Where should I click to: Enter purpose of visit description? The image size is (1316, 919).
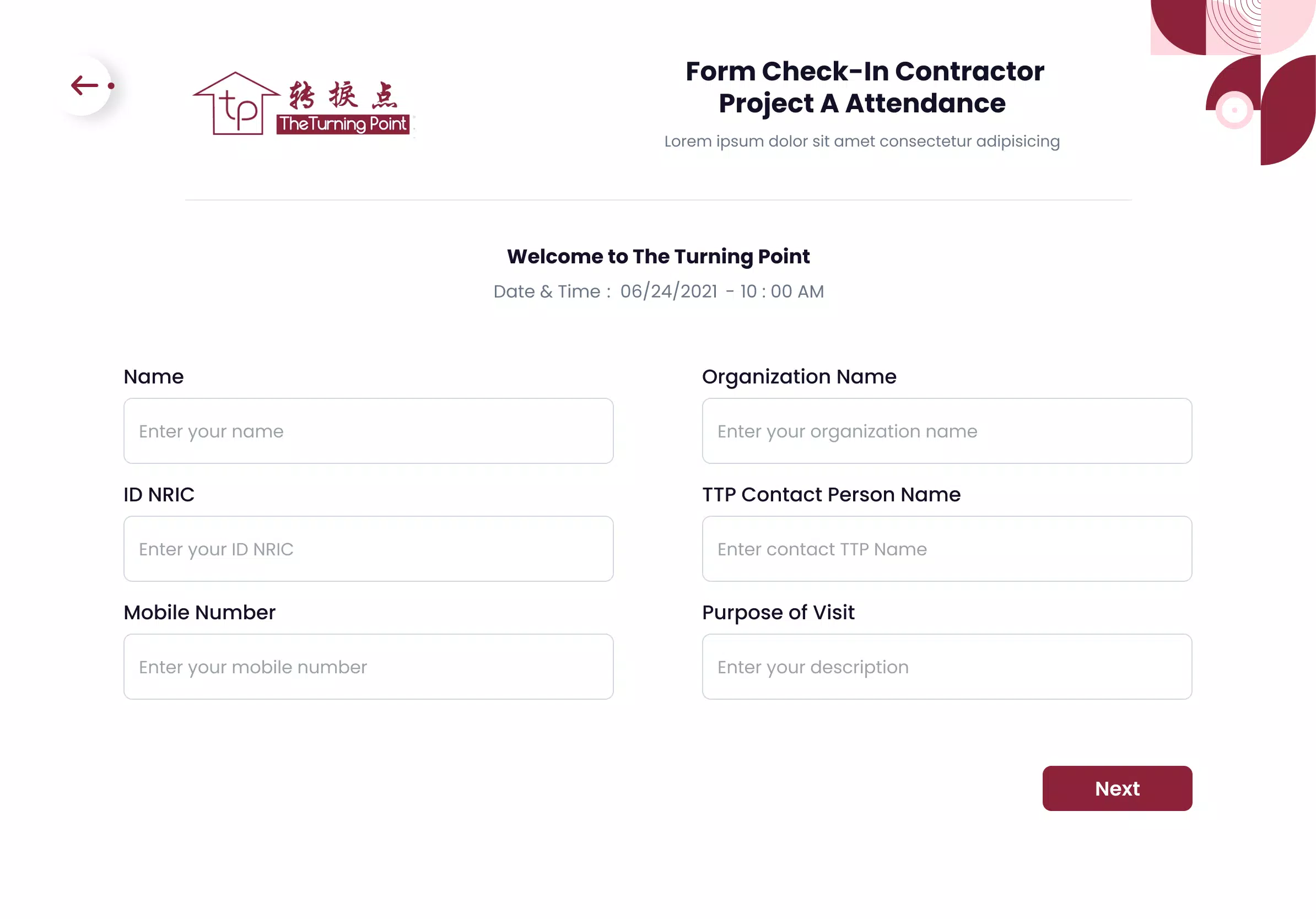click(946, 667)
